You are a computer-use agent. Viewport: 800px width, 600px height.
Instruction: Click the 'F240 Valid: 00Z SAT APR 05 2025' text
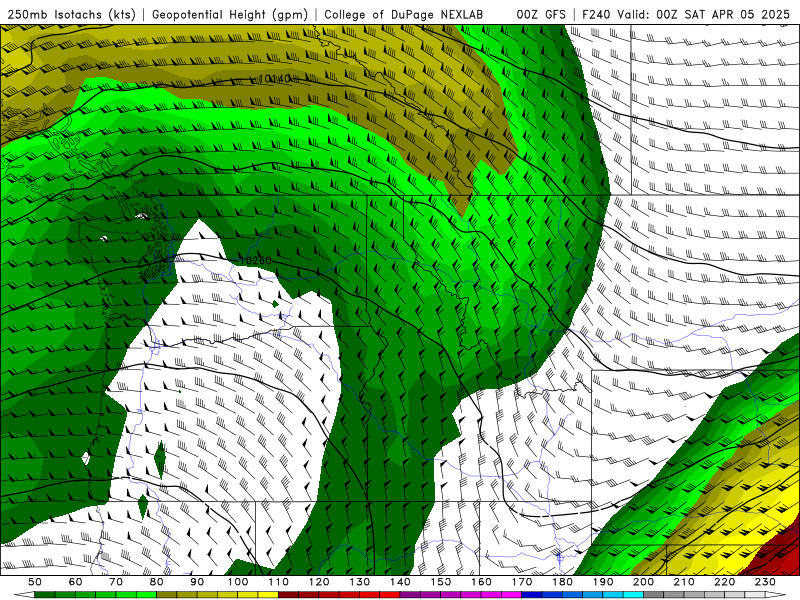coord(686,14)
